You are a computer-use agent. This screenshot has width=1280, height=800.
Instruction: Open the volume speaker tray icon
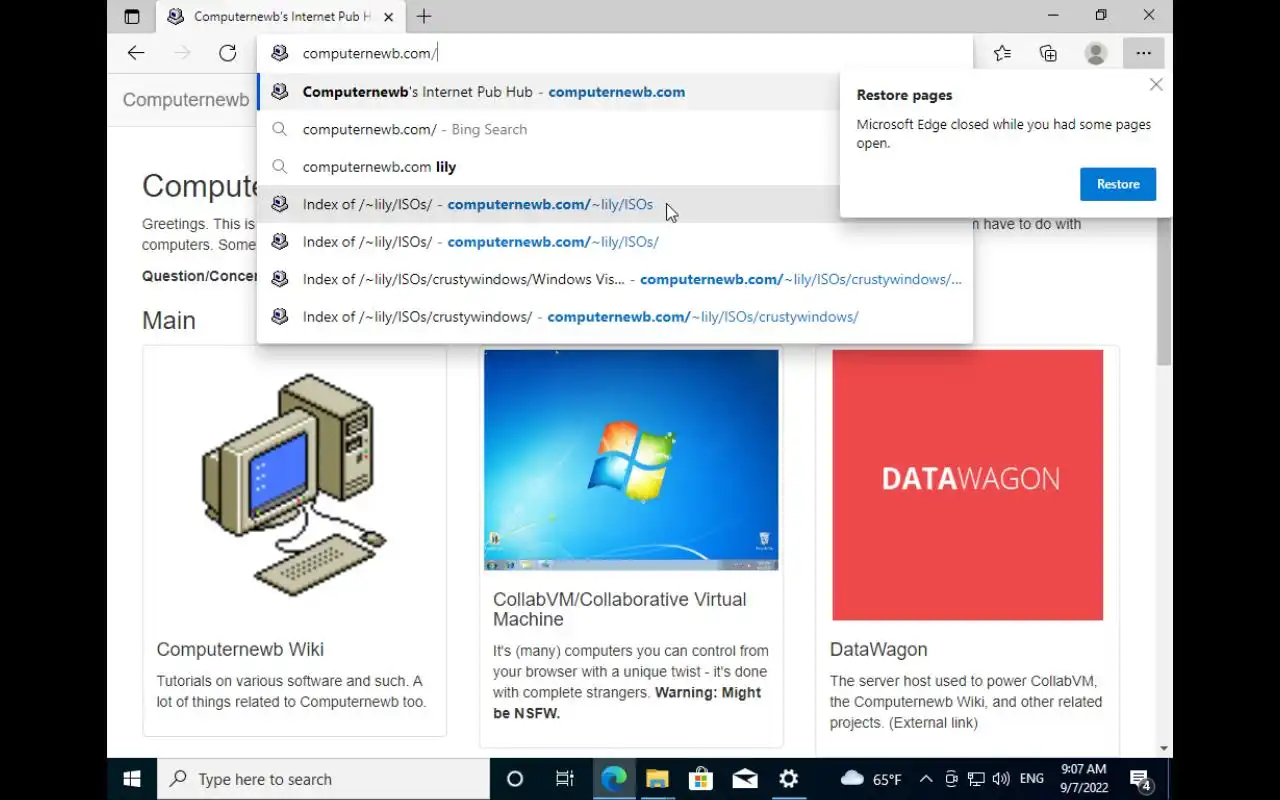(1002, 779)
